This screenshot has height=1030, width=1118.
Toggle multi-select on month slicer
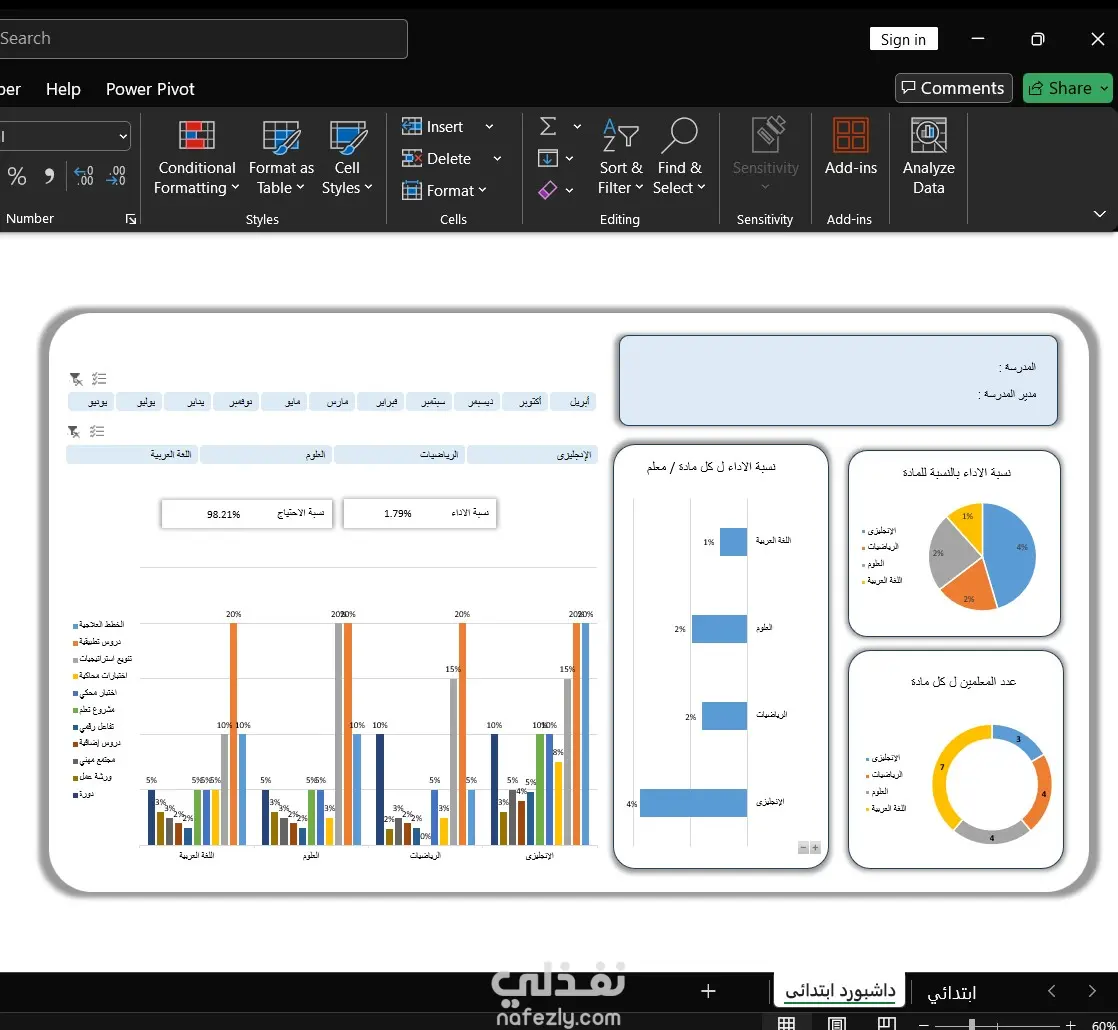tap(100, 379)
